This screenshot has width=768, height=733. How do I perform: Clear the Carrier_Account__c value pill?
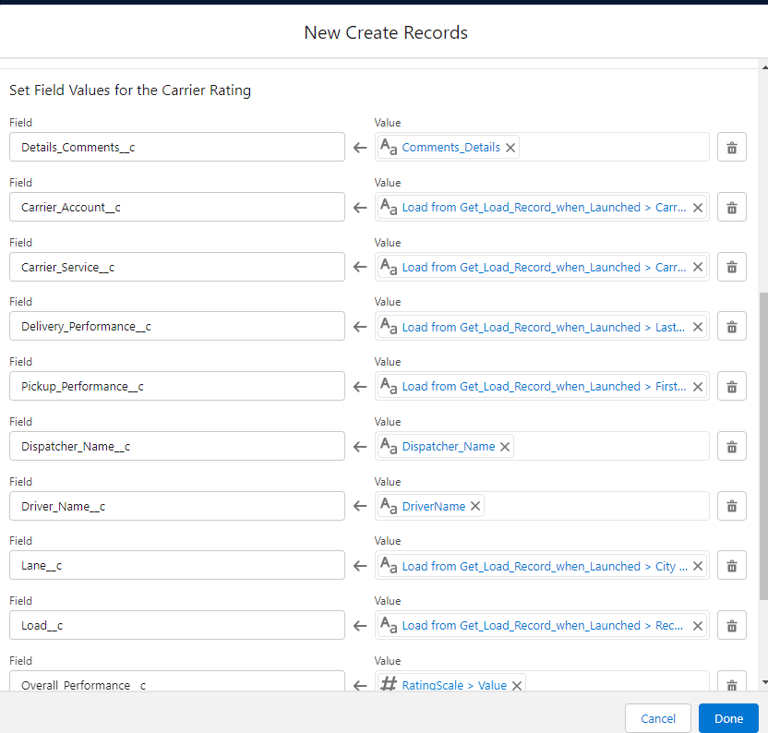[x=698, y=208]
